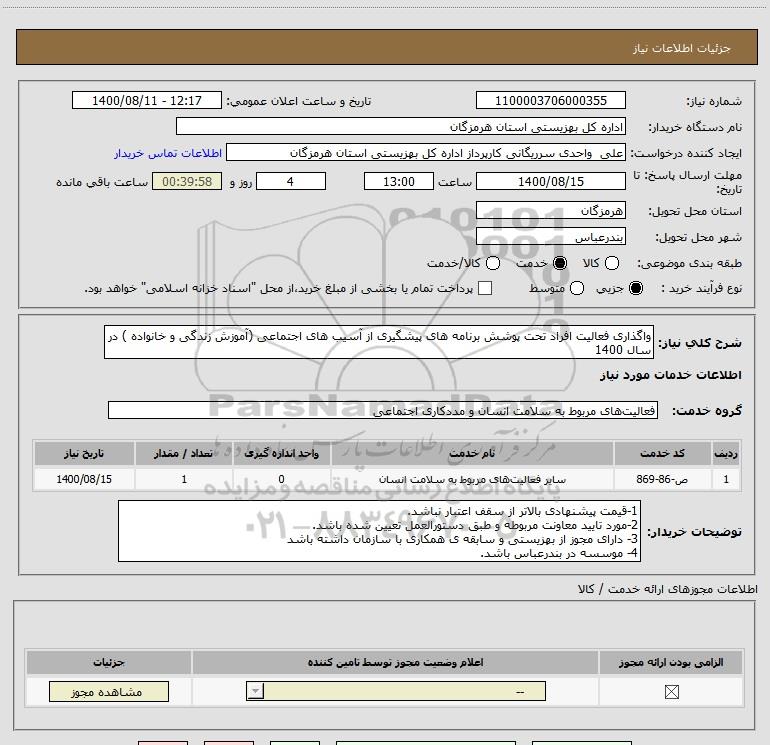The image size is (770, 745).
Task: Click the جزئیات column header
Action: pyautogui.click(x=109, y=662)
